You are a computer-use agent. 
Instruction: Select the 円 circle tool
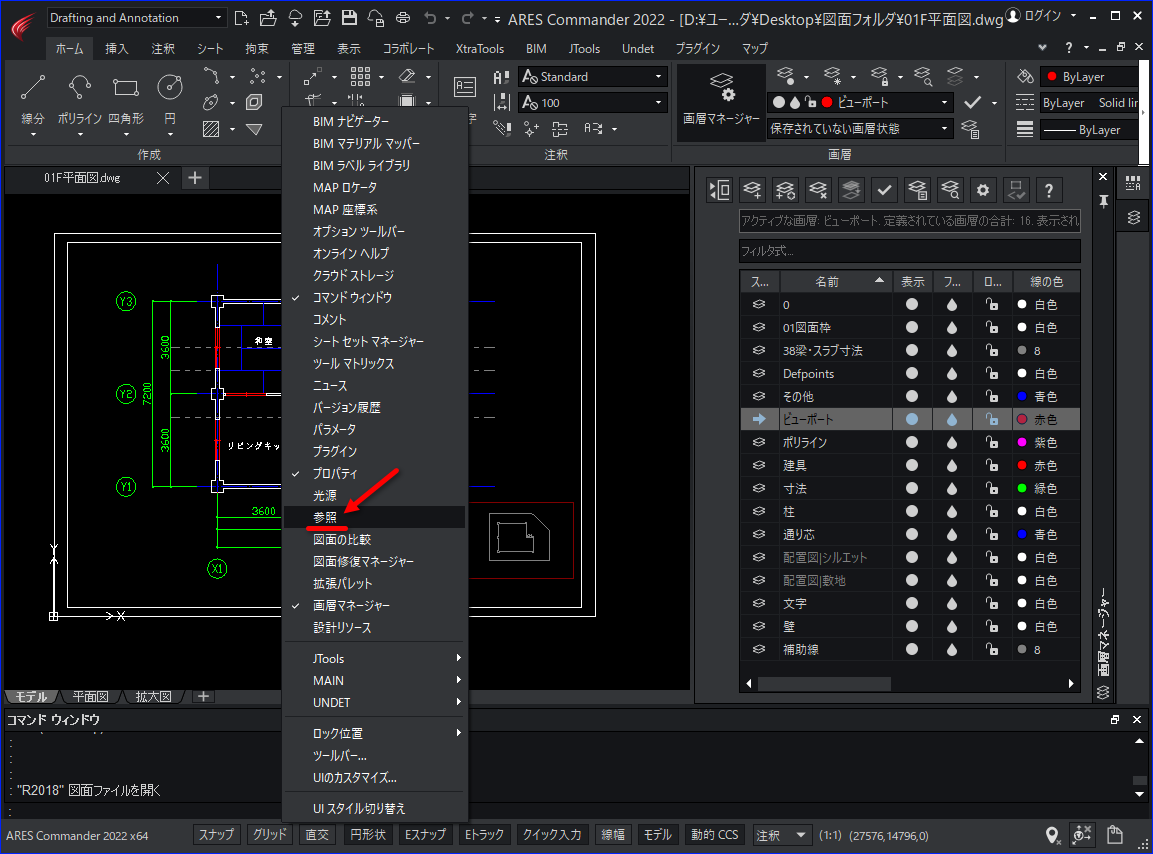[x=170, y=99]
